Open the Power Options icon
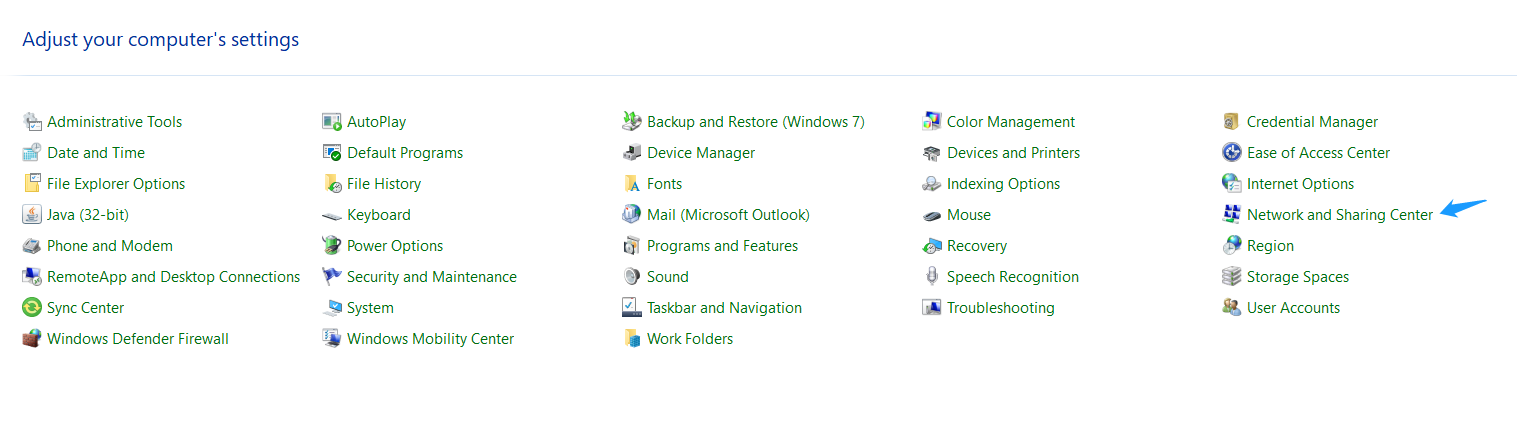This screenshot has width=1517, height=442. pyautogui.click(x=331, y=246)
